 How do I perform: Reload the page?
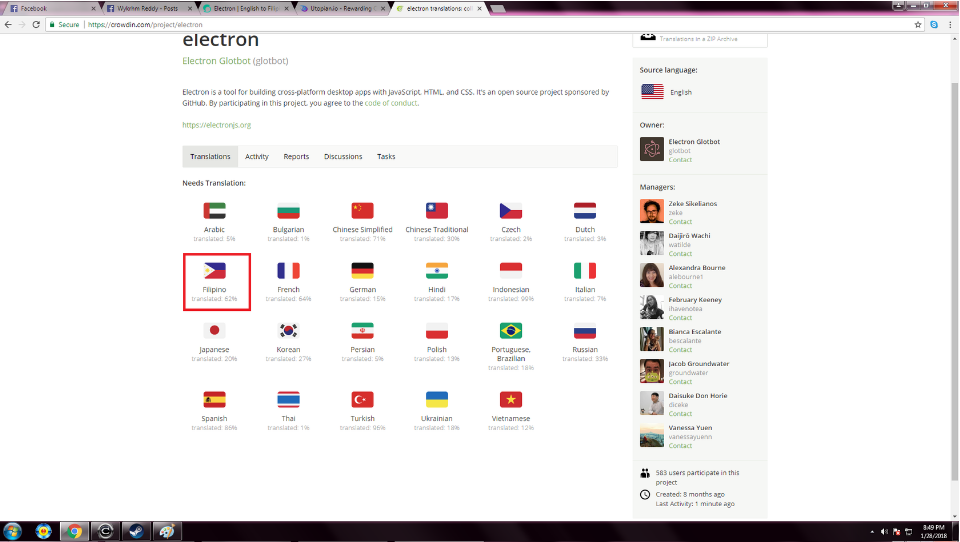click(36, 24)
